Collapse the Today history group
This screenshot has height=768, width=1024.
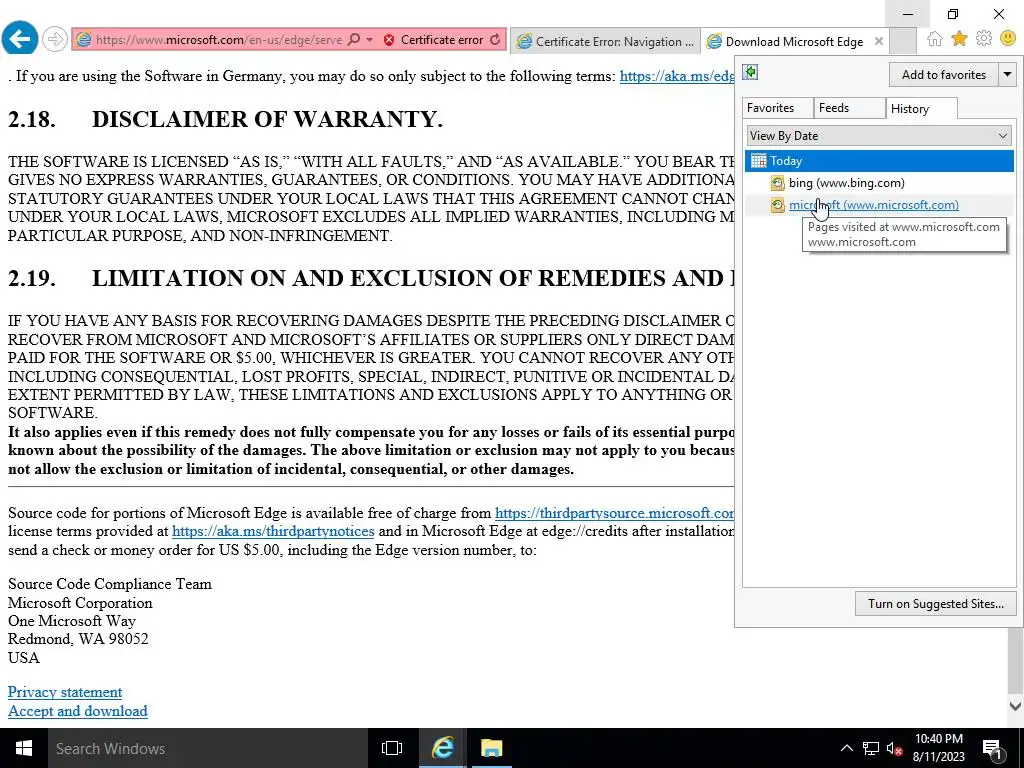(879, 161)
